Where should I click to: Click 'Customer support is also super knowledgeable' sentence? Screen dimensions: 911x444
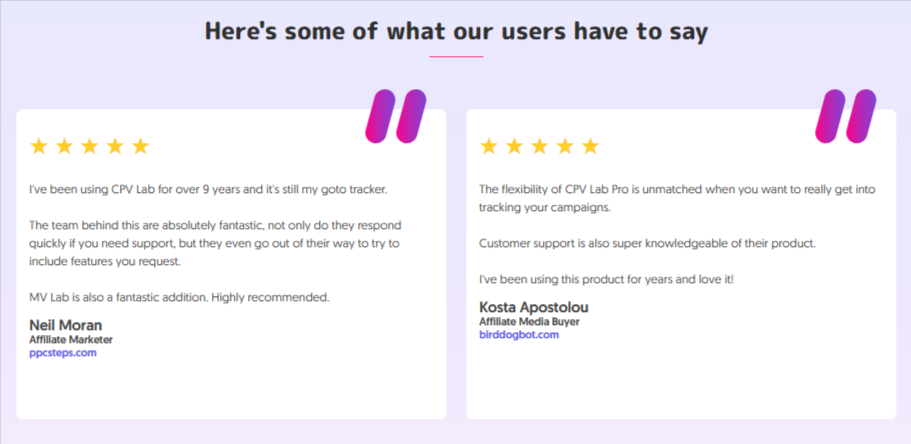[648, 244]
